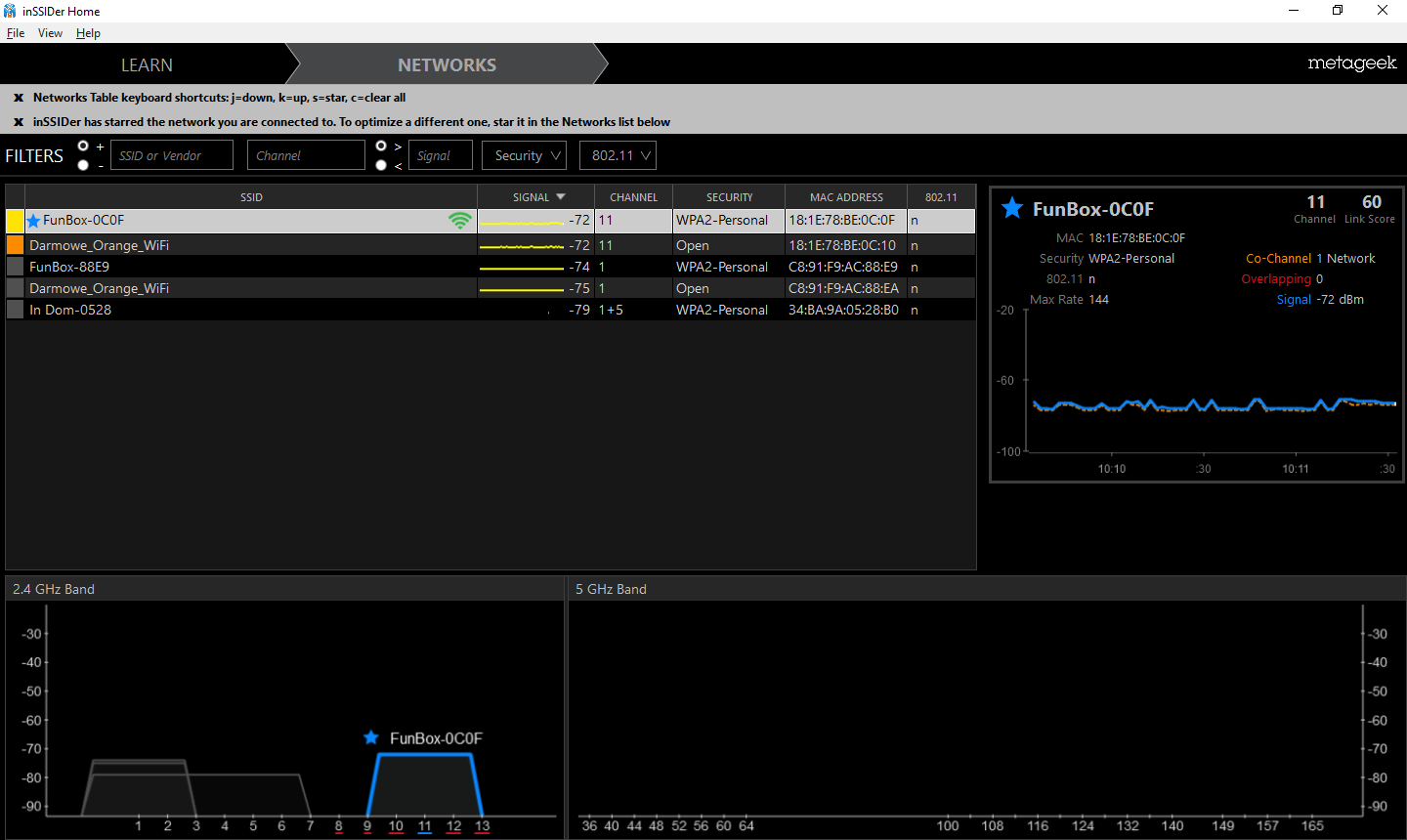This screenshot has width=1407, height=840.
Task: Click the grey swatch beside FunBox-88E9
Action: 15,267
